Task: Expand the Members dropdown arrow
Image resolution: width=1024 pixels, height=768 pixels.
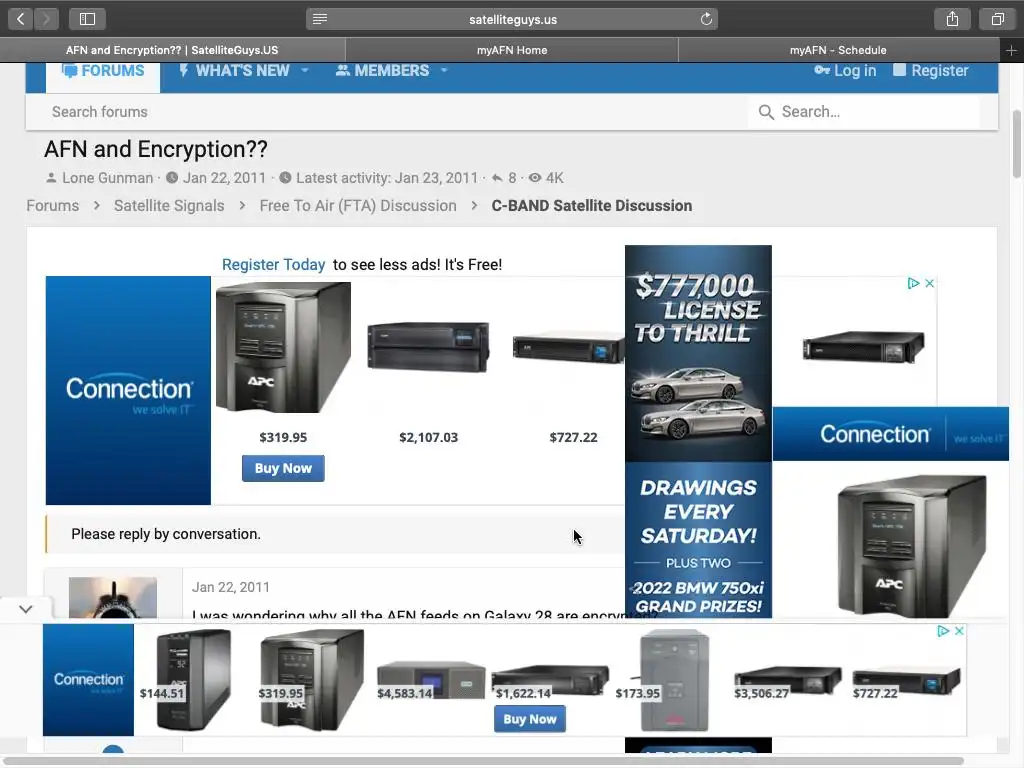Action: click(444, 71)
